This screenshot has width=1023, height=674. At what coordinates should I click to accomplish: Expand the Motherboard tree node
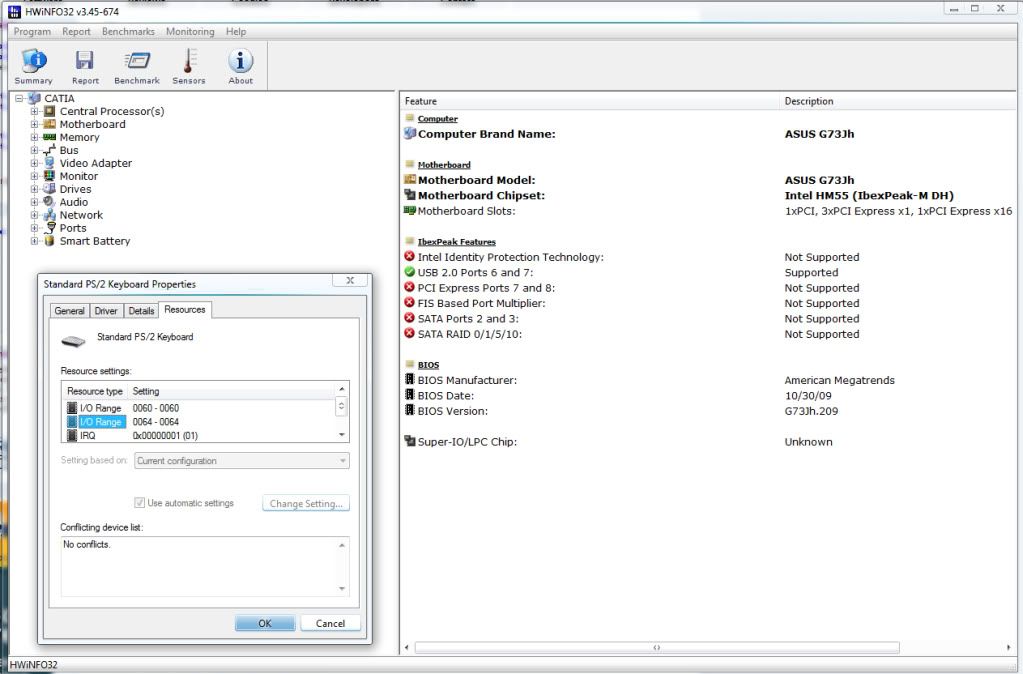click(x=35, y=125)
